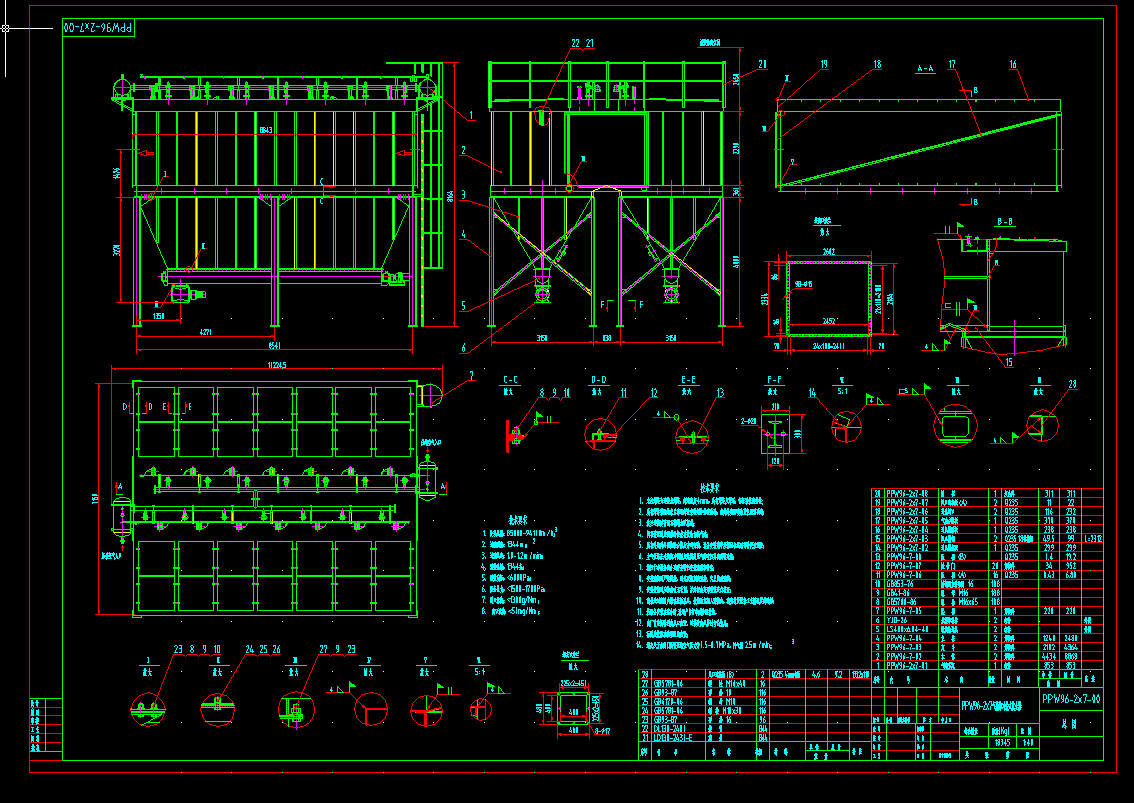Click drawing number PPW96-2x7-00 in the title block
The height and width of the screenshot is (803, 1134).
coord(1071,699)
